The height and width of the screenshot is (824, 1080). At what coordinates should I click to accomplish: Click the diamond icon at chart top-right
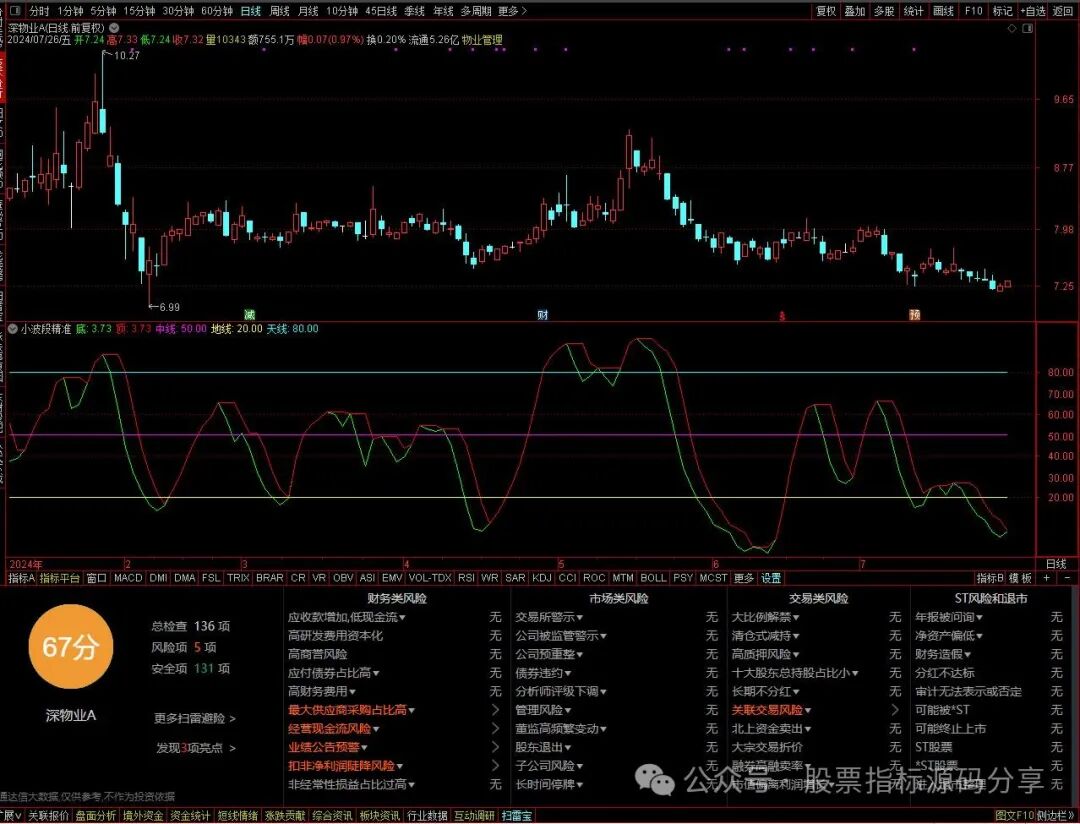pos(1012,28)
